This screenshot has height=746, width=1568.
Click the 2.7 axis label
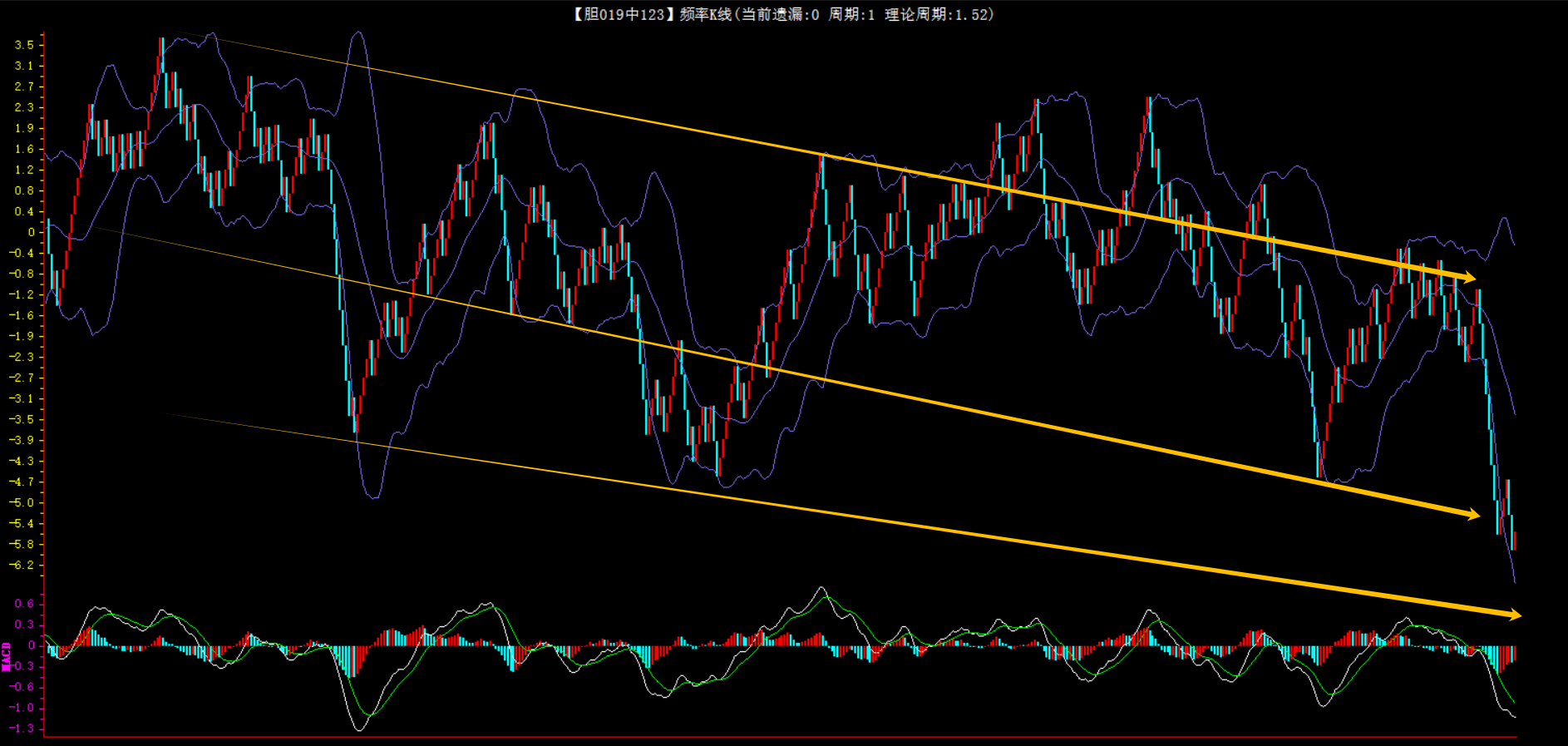tap(24, 86)
